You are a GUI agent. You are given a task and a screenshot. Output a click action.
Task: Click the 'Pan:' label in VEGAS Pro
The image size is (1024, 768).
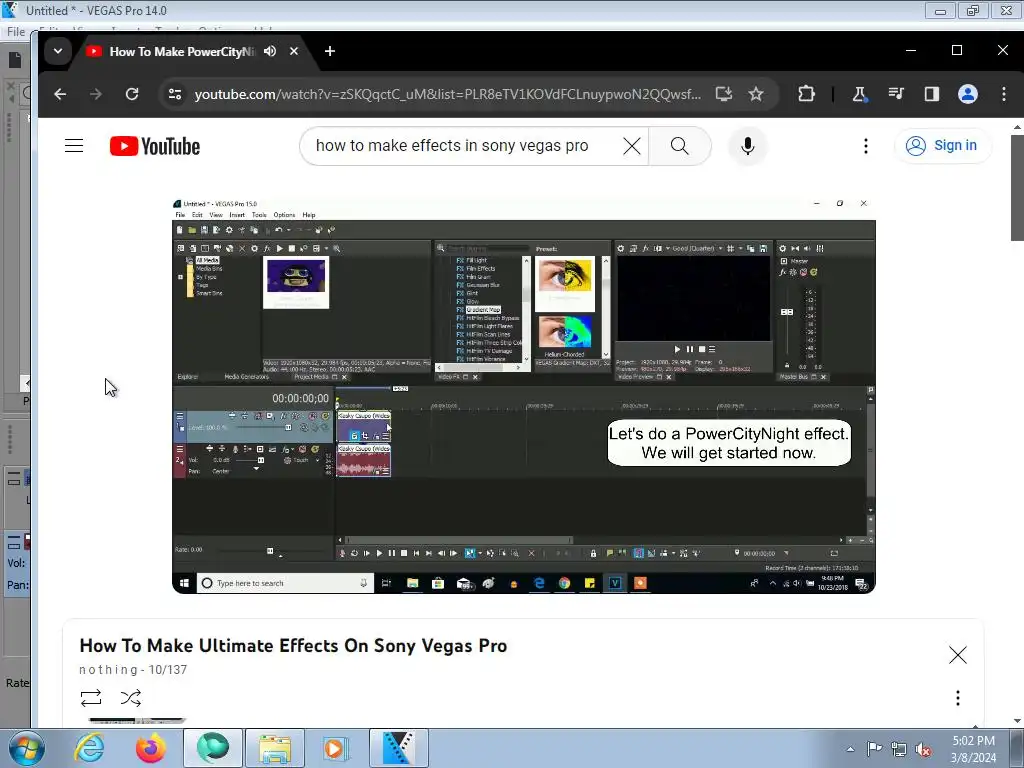pyautogui.click(x=18, y=584)
